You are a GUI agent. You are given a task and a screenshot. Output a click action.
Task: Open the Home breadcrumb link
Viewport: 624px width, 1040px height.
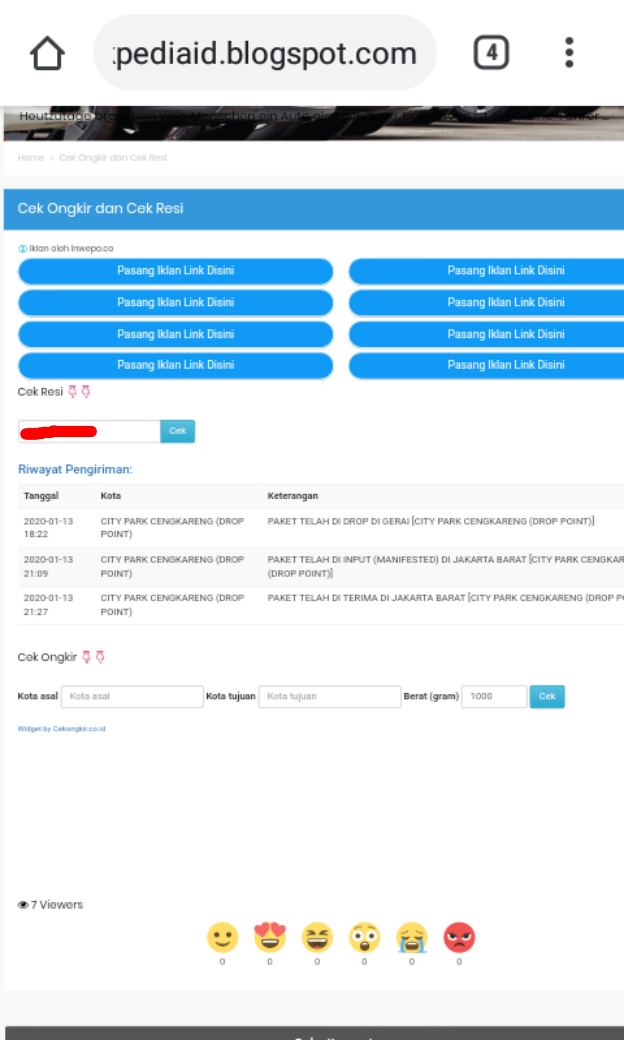pos(31,158)
